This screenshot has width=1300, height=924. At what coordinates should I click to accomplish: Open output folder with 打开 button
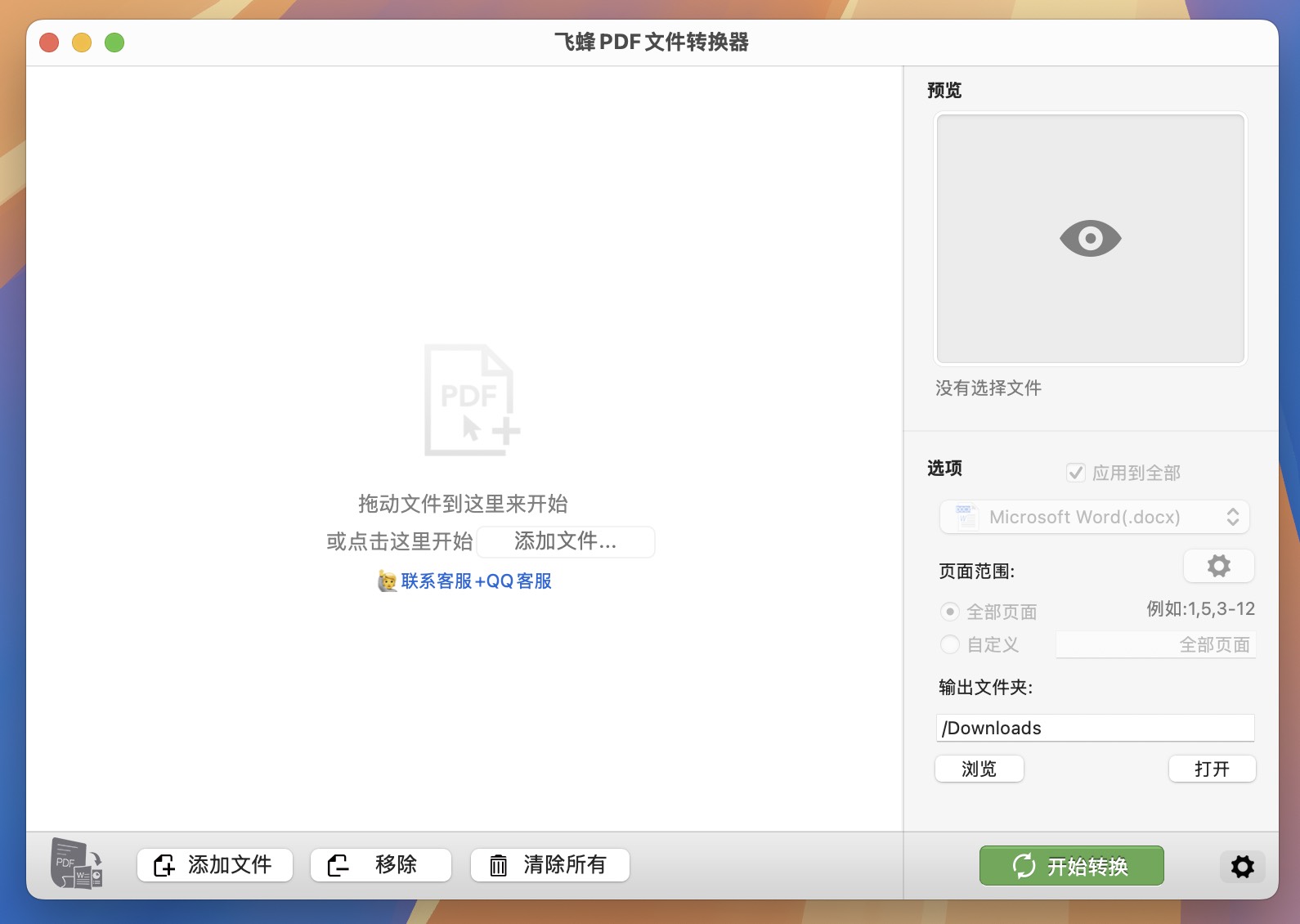tap(1213, 769)
